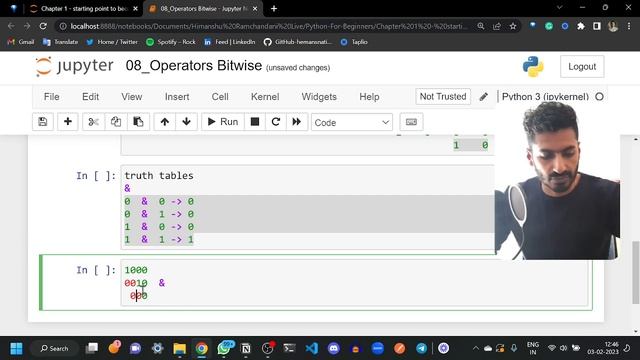Viewport: 640px width, 360px height.
Task: Open the Spotify – Rock bookmark
Action: coord(171,42)
